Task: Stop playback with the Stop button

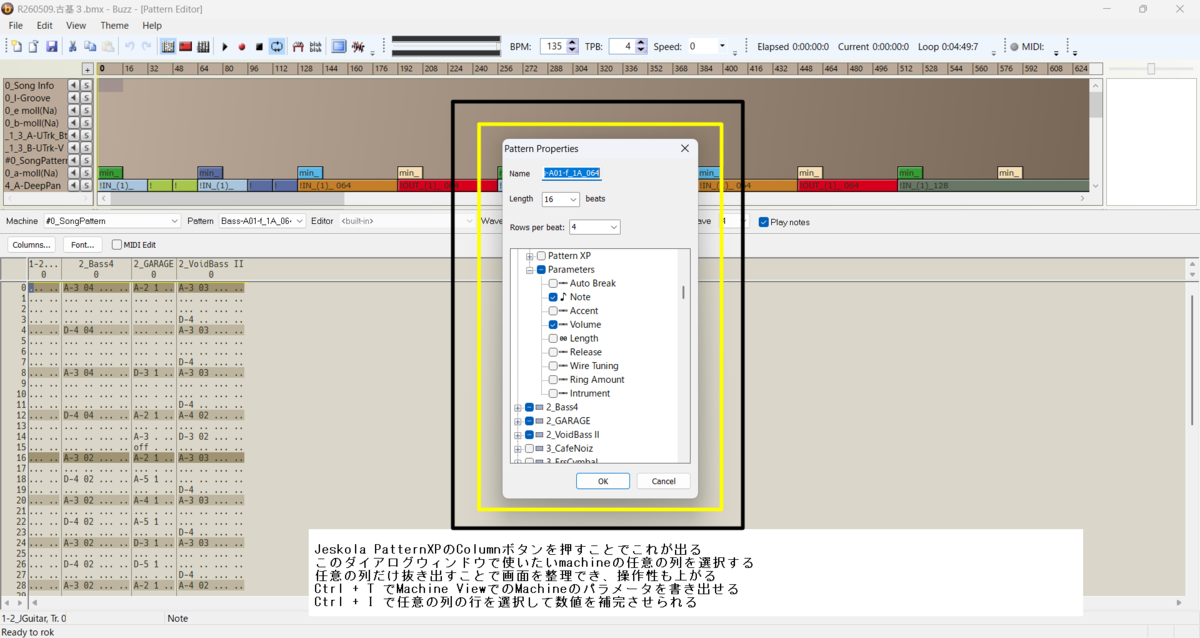Action: click(x=259, y=47)
